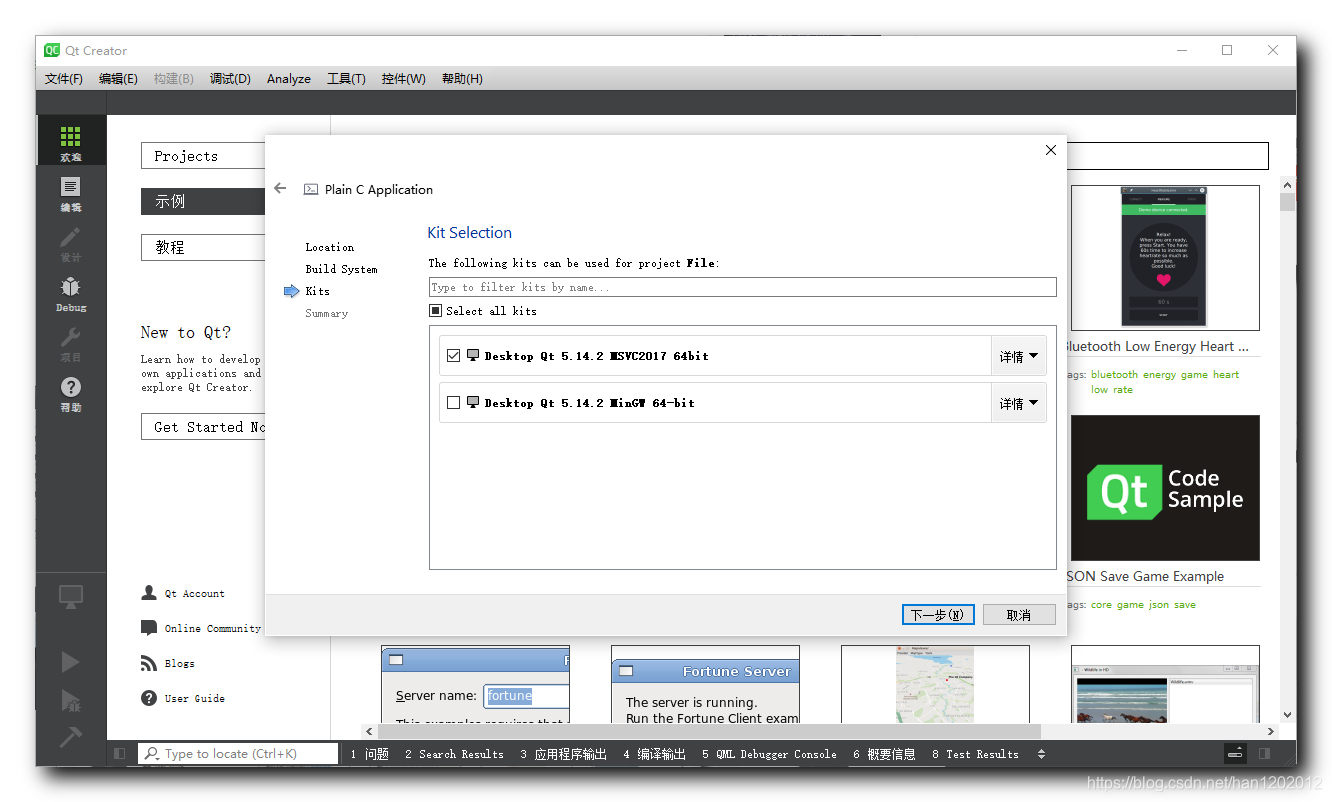Open the Debug mode bug icon

pyautogui.click(x=70, y=293)
